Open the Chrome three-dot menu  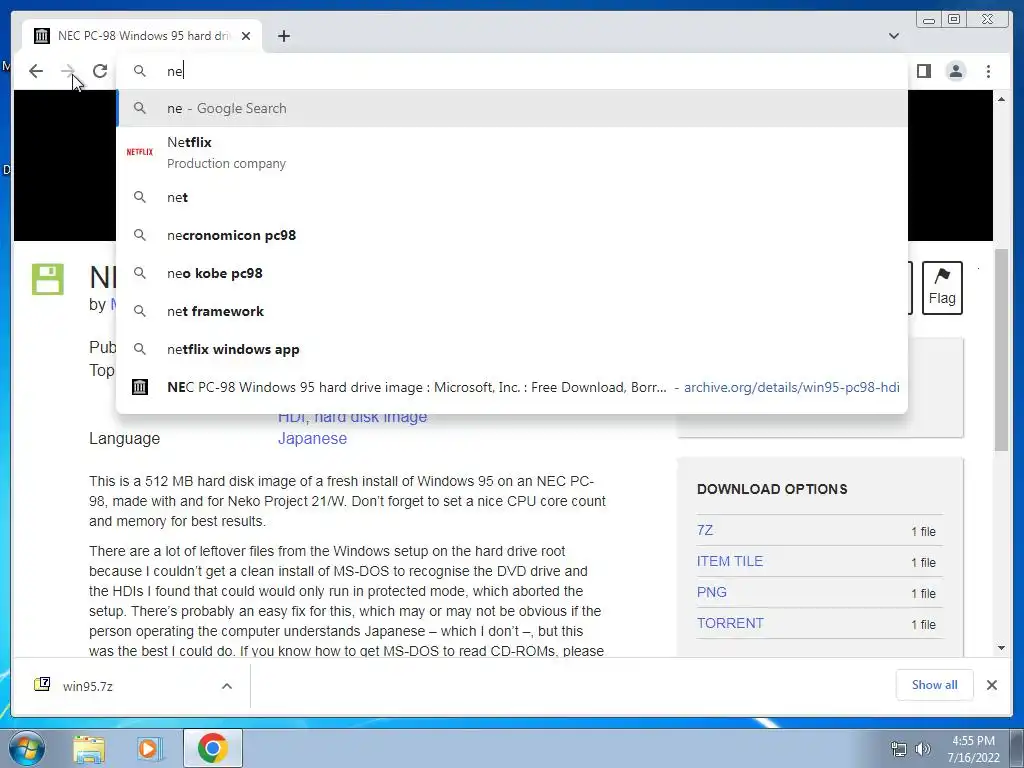(x=988, y=71)
